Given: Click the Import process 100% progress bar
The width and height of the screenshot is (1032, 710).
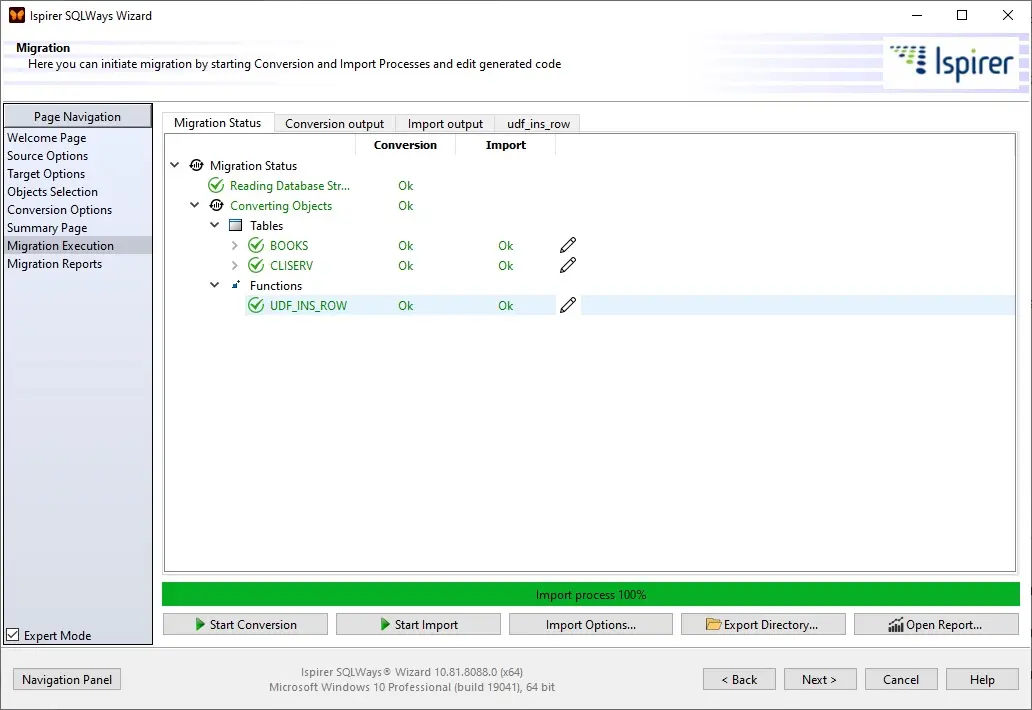Looking at the screenshot, I should tap(591, 594).
